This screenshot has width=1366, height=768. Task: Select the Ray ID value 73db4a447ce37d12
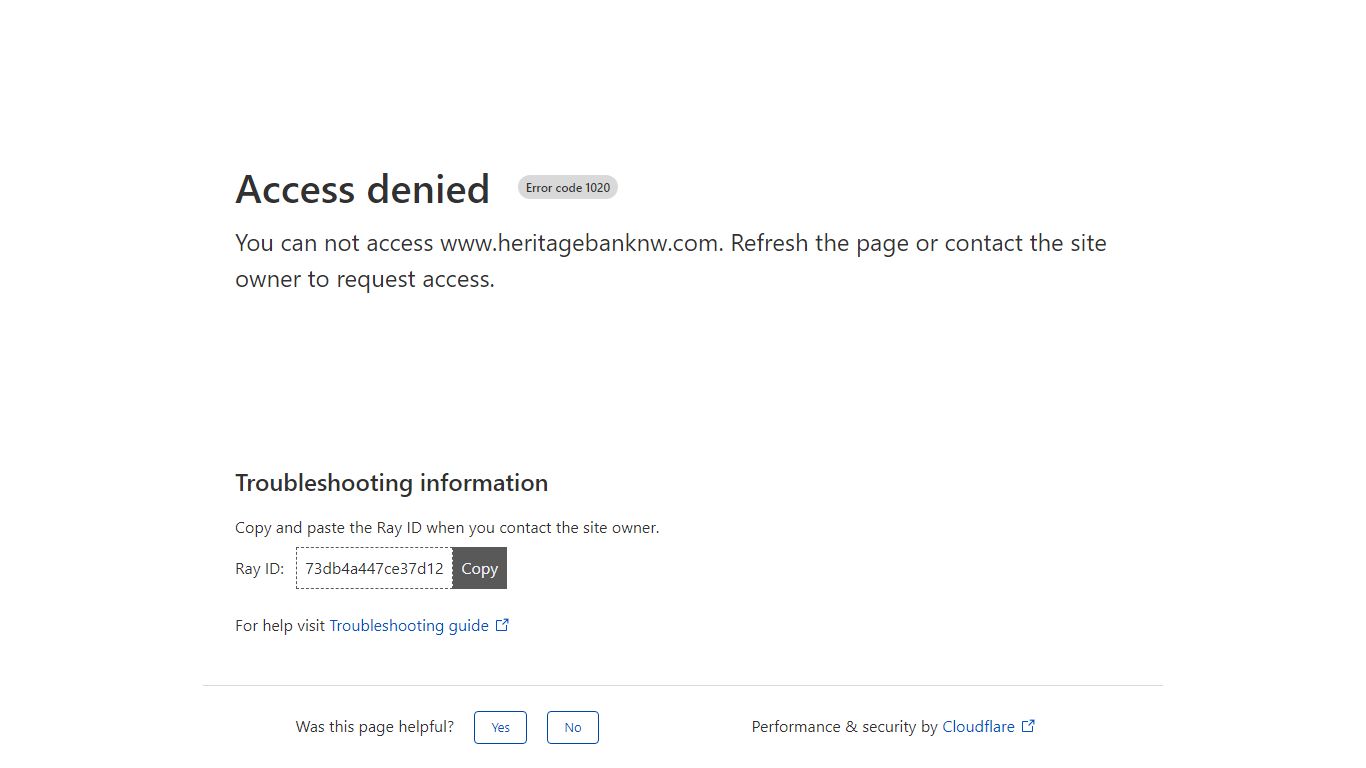click(x=374, y=568)
